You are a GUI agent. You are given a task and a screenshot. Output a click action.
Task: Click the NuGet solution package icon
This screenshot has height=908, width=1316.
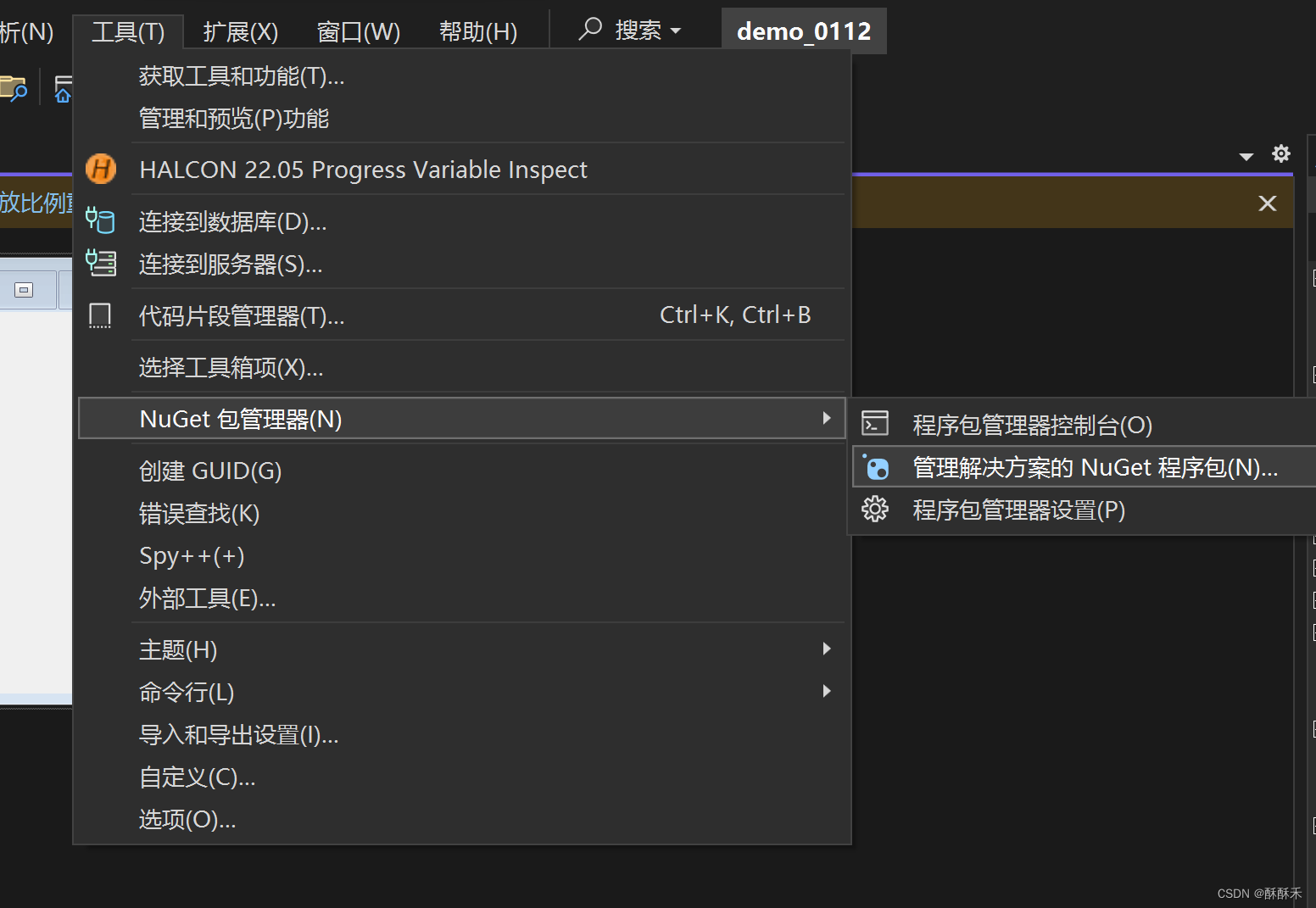point(875,466)
